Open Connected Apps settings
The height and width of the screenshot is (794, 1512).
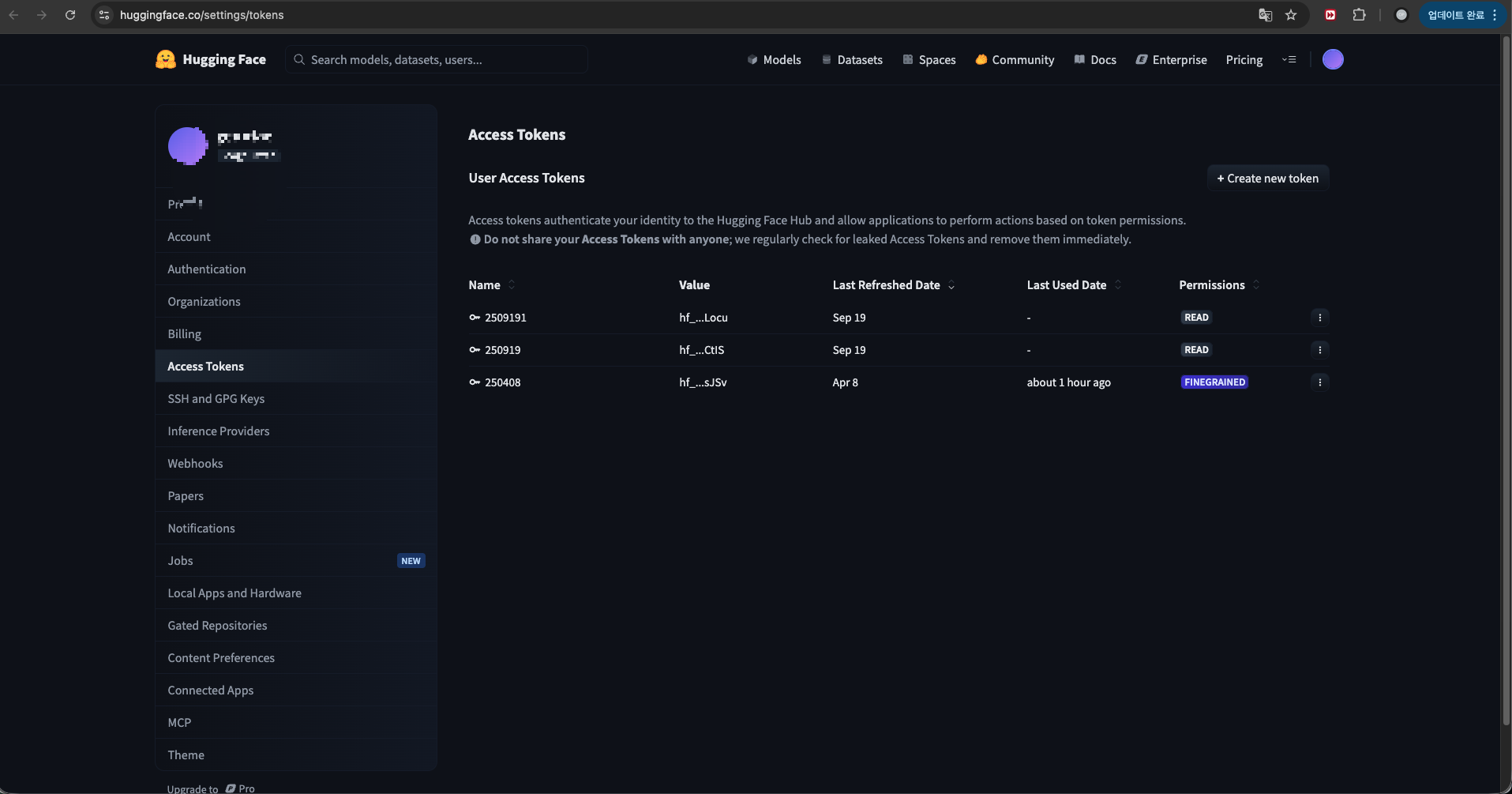[x=296, y=691]
